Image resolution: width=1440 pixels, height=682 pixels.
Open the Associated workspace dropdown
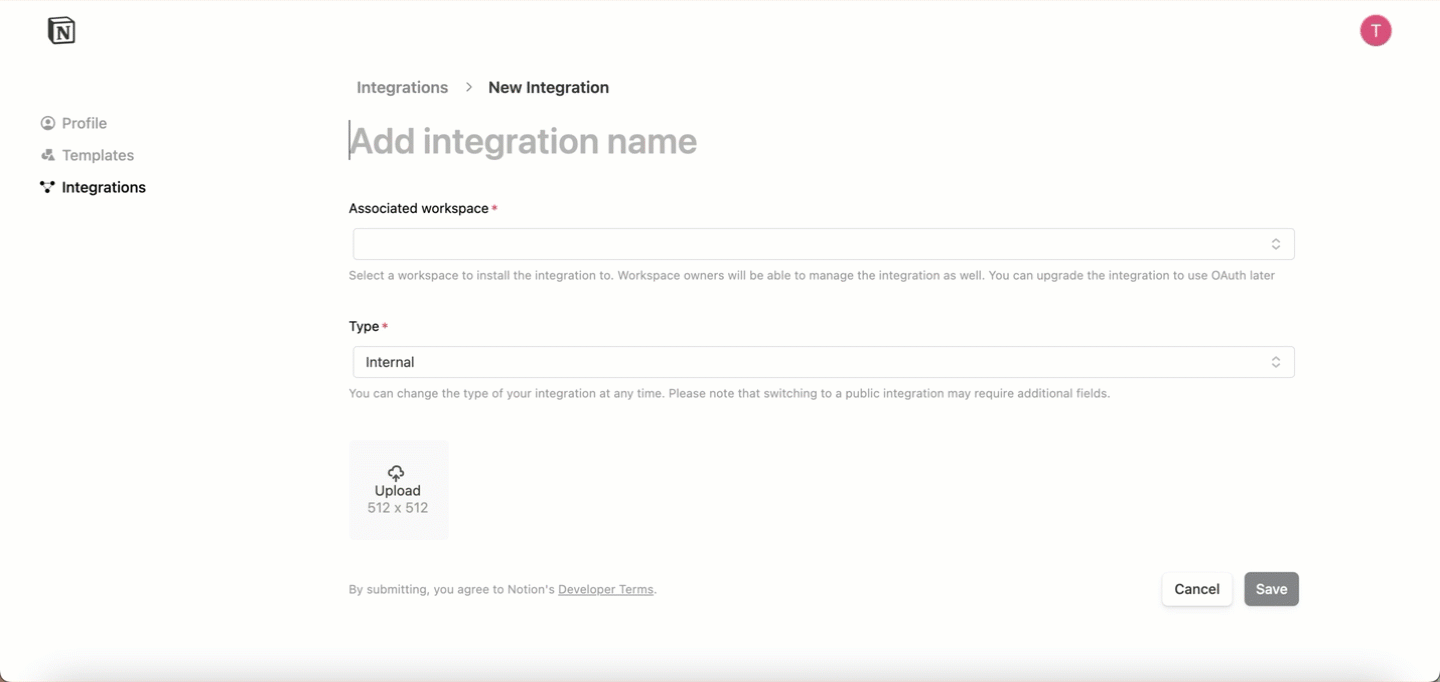(x=824, y=244)
